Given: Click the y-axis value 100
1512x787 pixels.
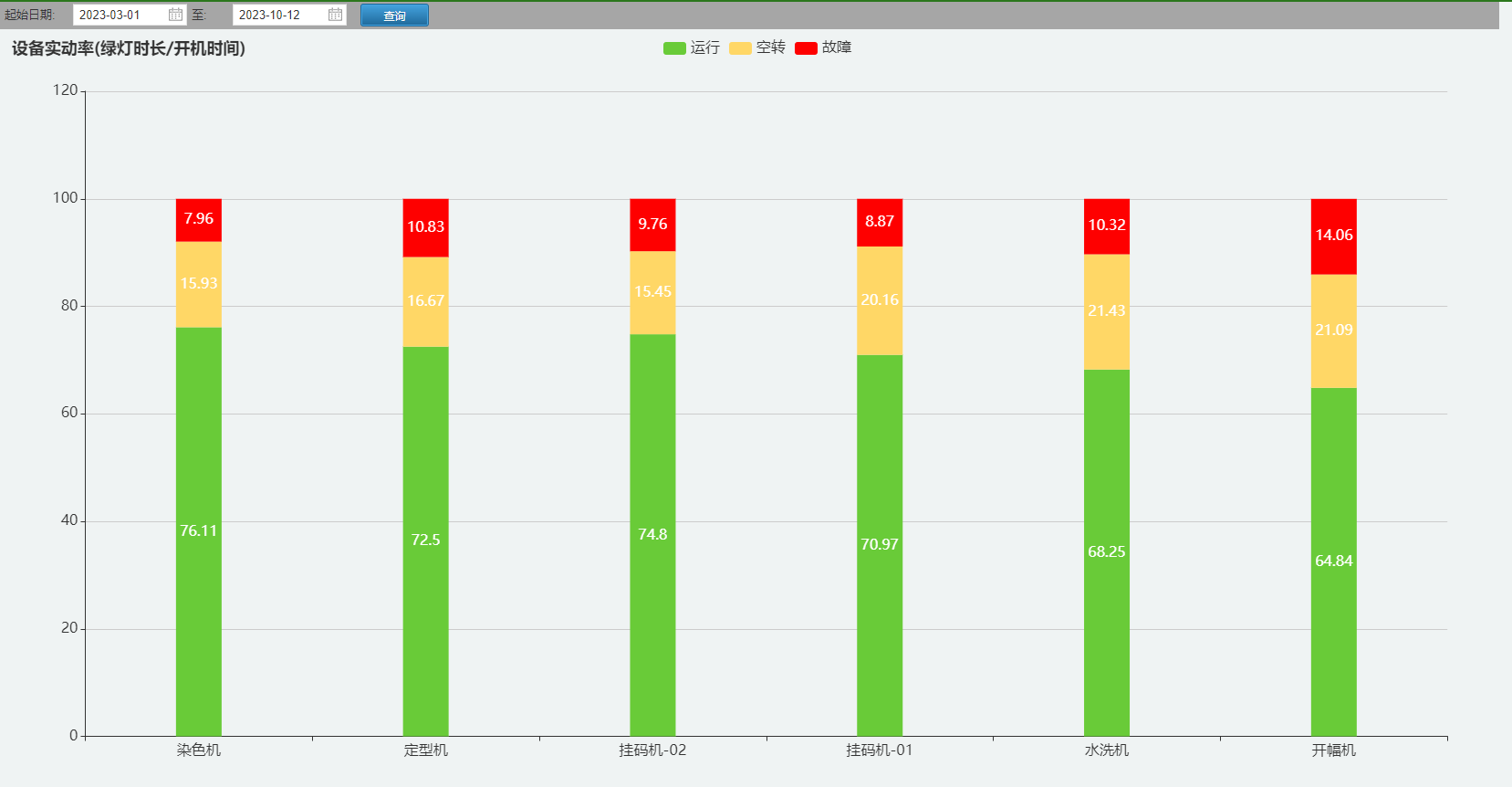Looking at the screenshot, I should (65, 198).
